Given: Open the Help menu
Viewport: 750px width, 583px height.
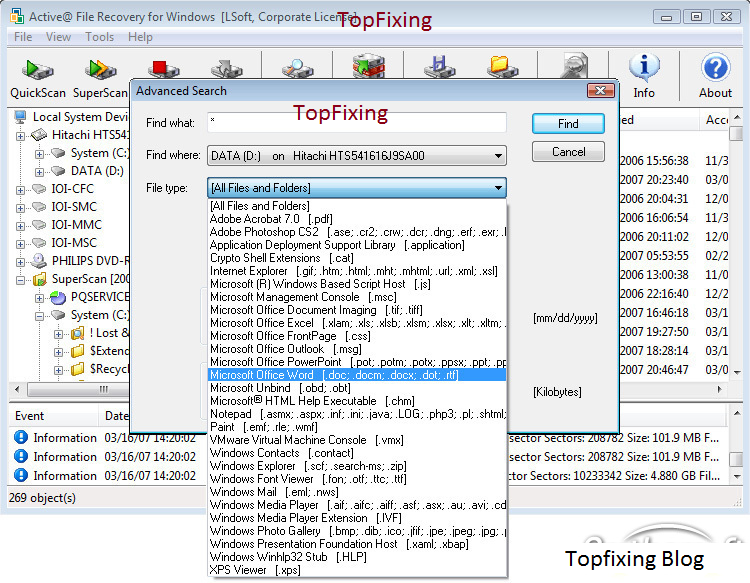Looking at the screenshot, I should 140,37.
